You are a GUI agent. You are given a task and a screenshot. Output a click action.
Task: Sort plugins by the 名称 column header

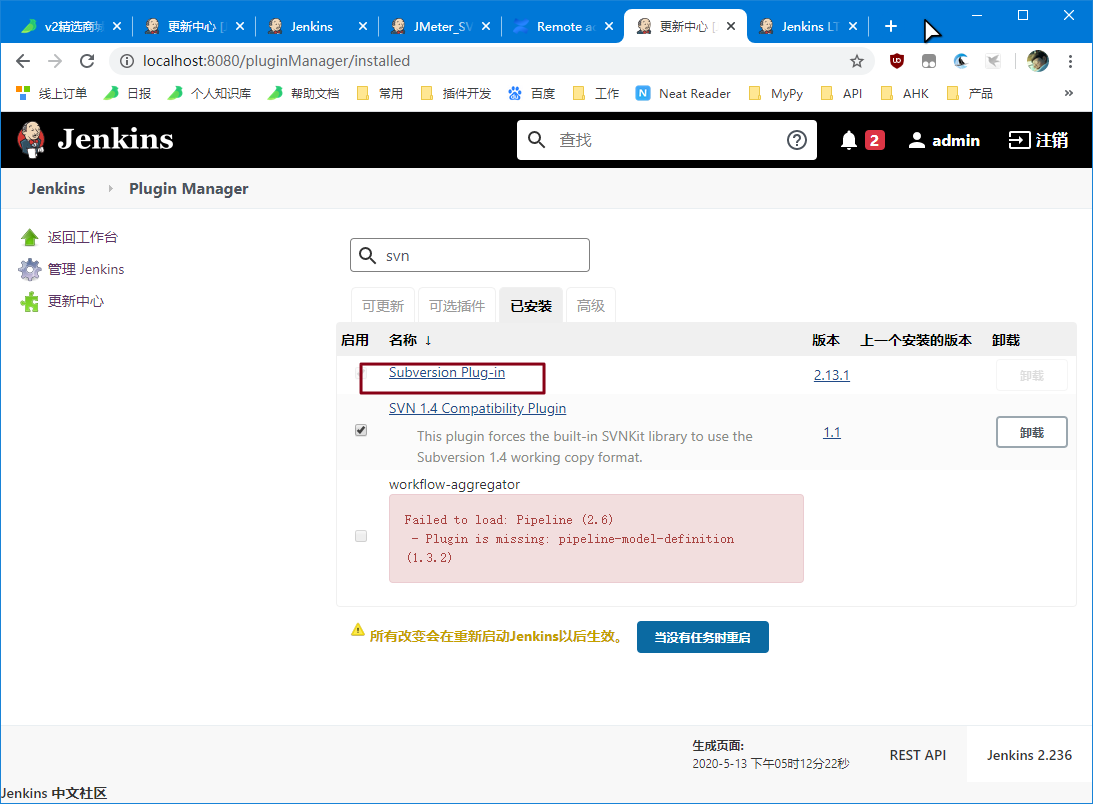(411, 340)
